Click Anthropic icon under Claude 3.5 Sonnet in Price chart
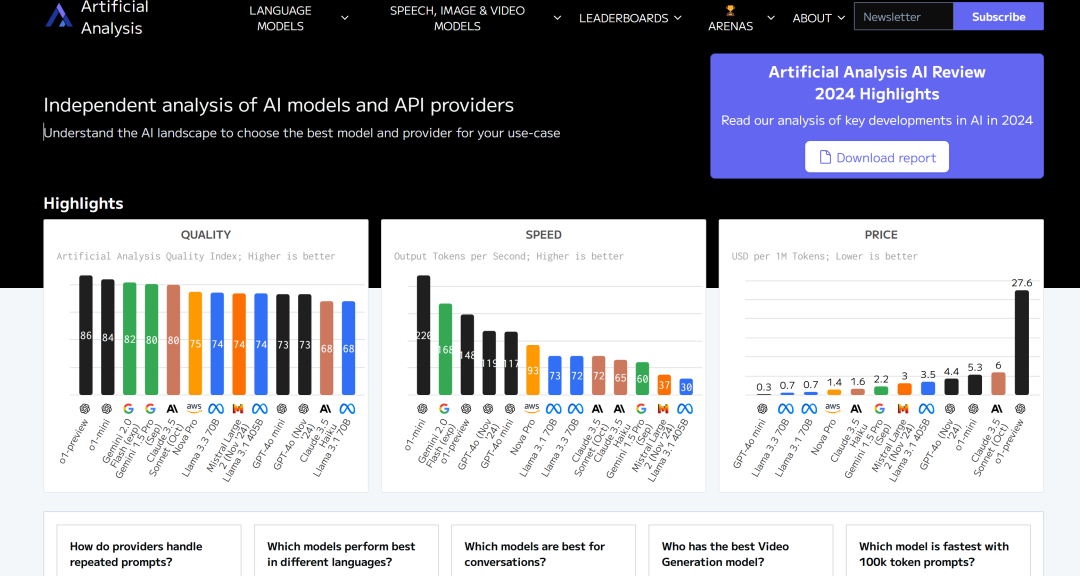Screen dimensions: 1080x576 [x=997, y=409]
